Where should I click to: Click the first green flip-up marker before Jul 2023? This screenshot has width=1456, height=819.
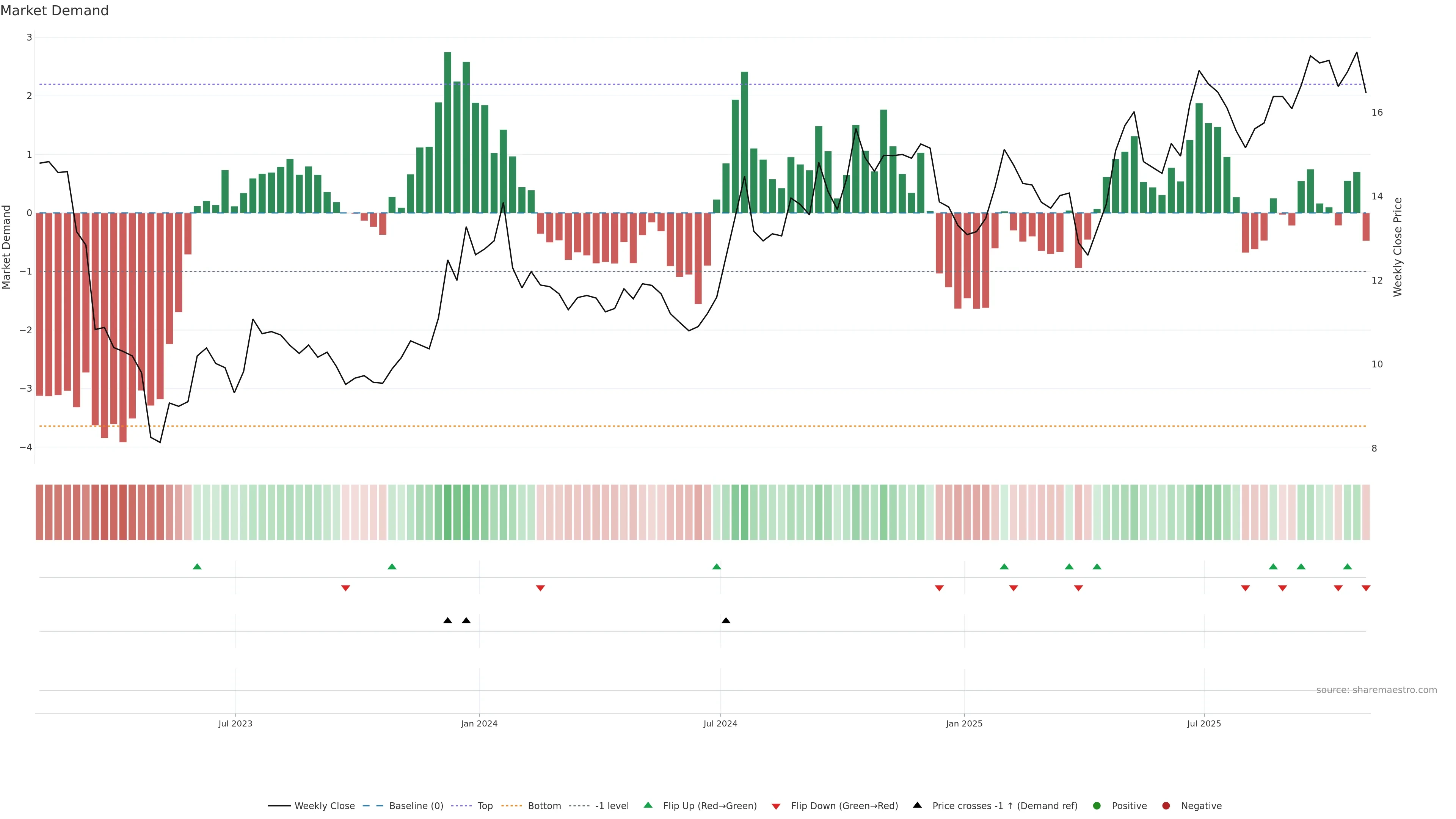tap(197, 566)
